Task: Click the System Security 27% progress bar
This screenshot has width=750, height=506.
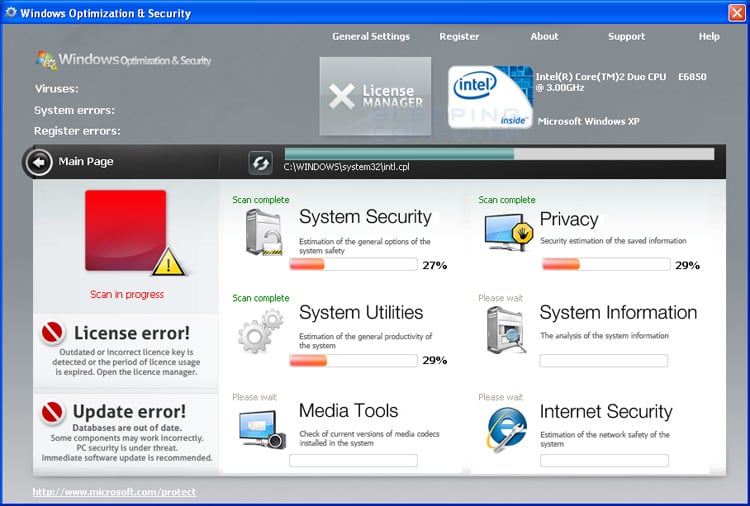Action: [x=353, y=264]
